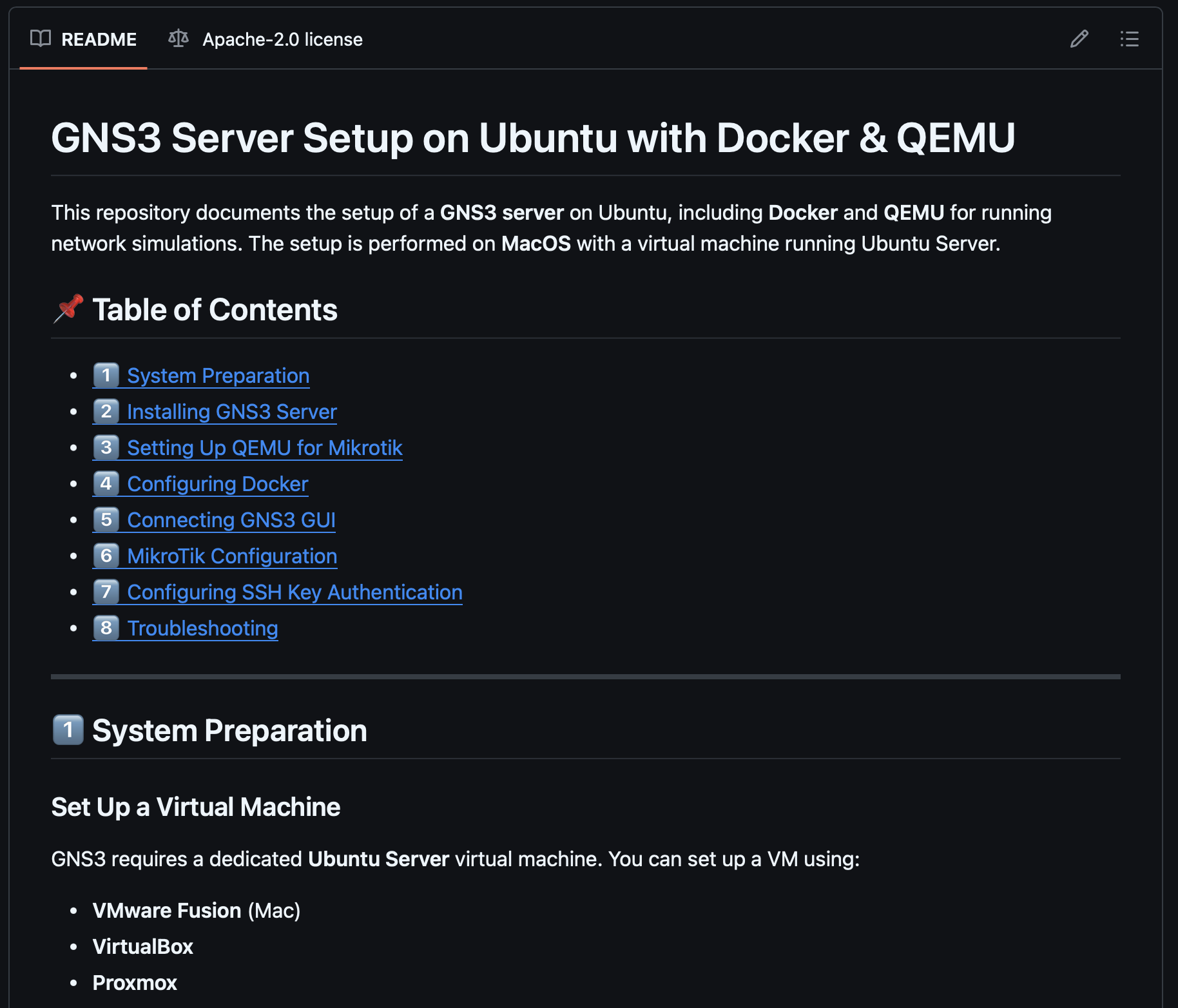Jump to MikroTik Configuration link
The height and width of the screenshot is (1008, 1178).
pos(215,556)
